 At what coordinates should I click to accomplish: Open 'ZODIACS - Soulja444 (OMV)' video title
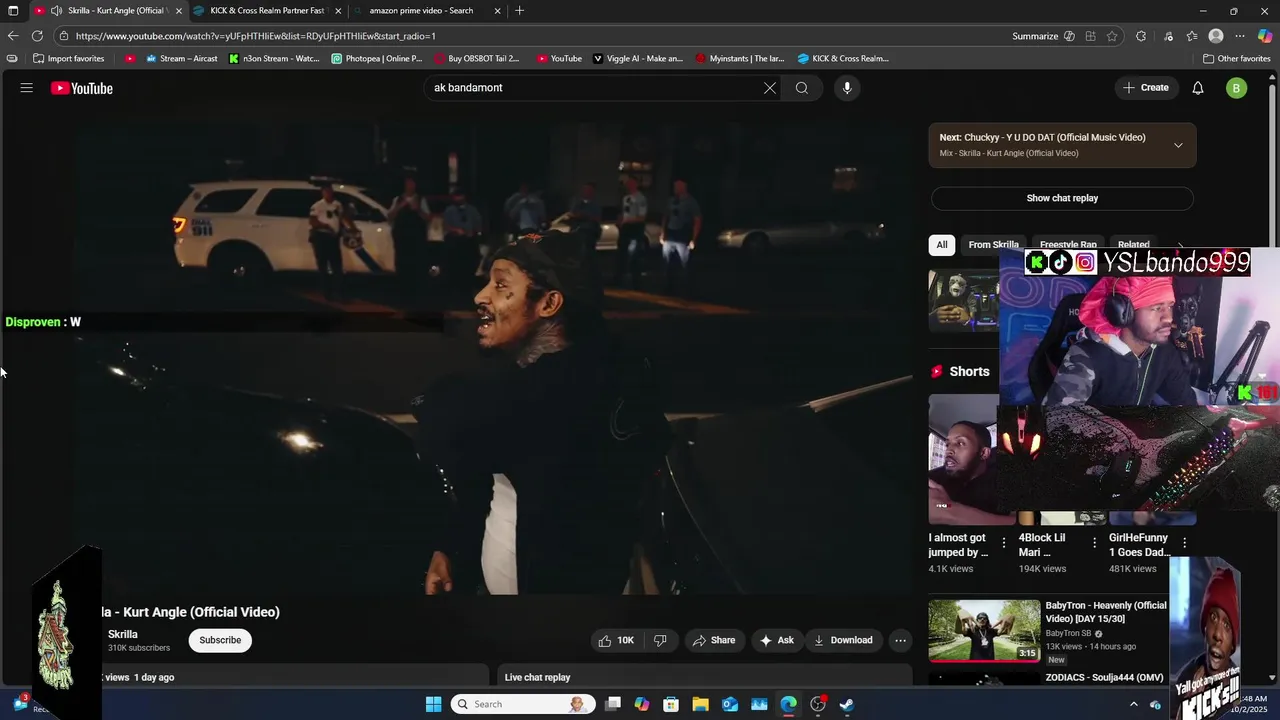point(1105,678)
